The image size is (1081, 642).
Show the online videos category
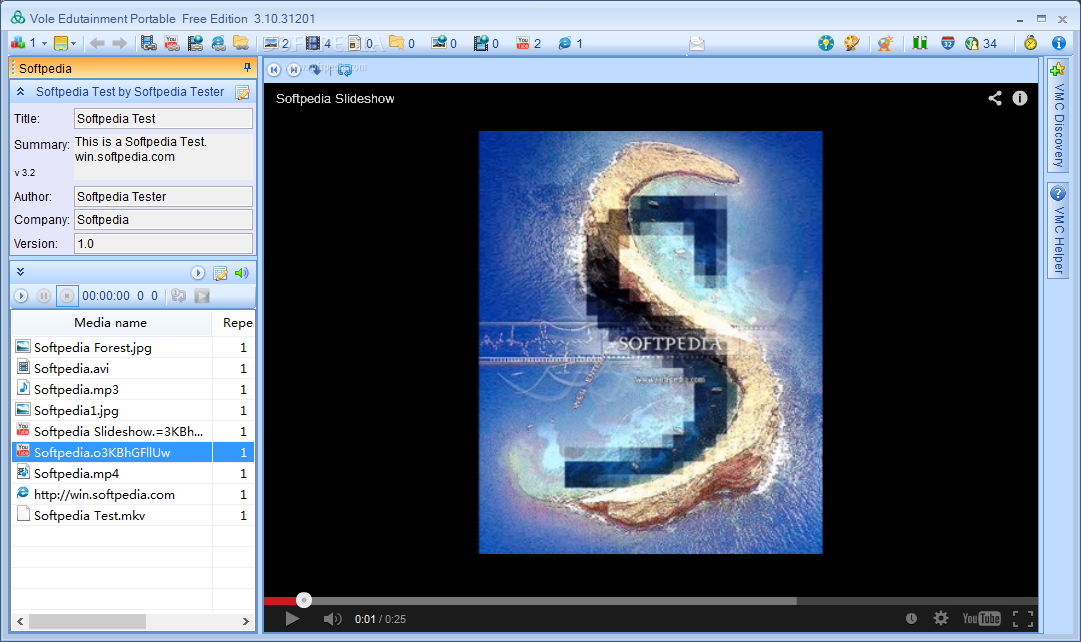pos(486,43)
